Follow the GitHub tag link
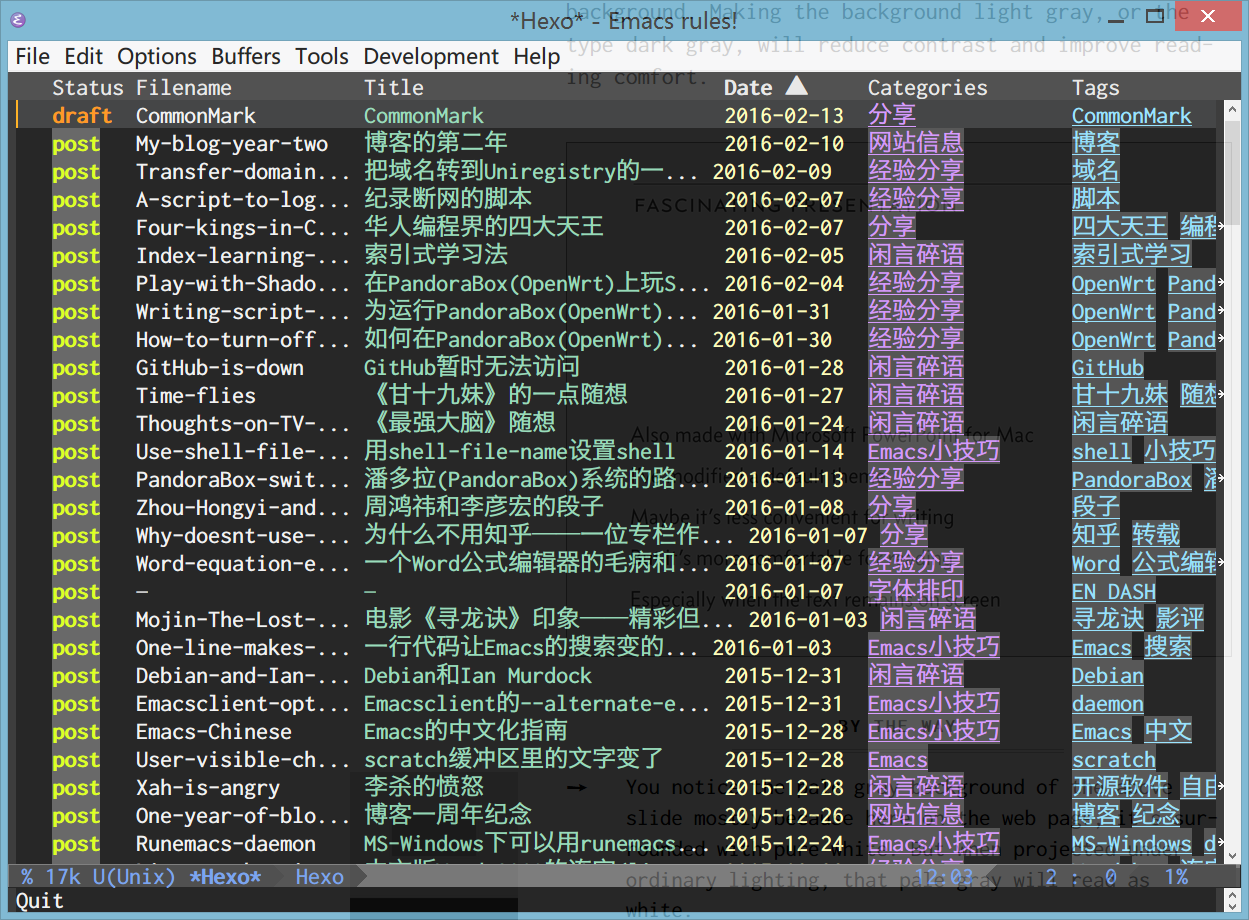1249x920 pixels. coord(1108,368)
